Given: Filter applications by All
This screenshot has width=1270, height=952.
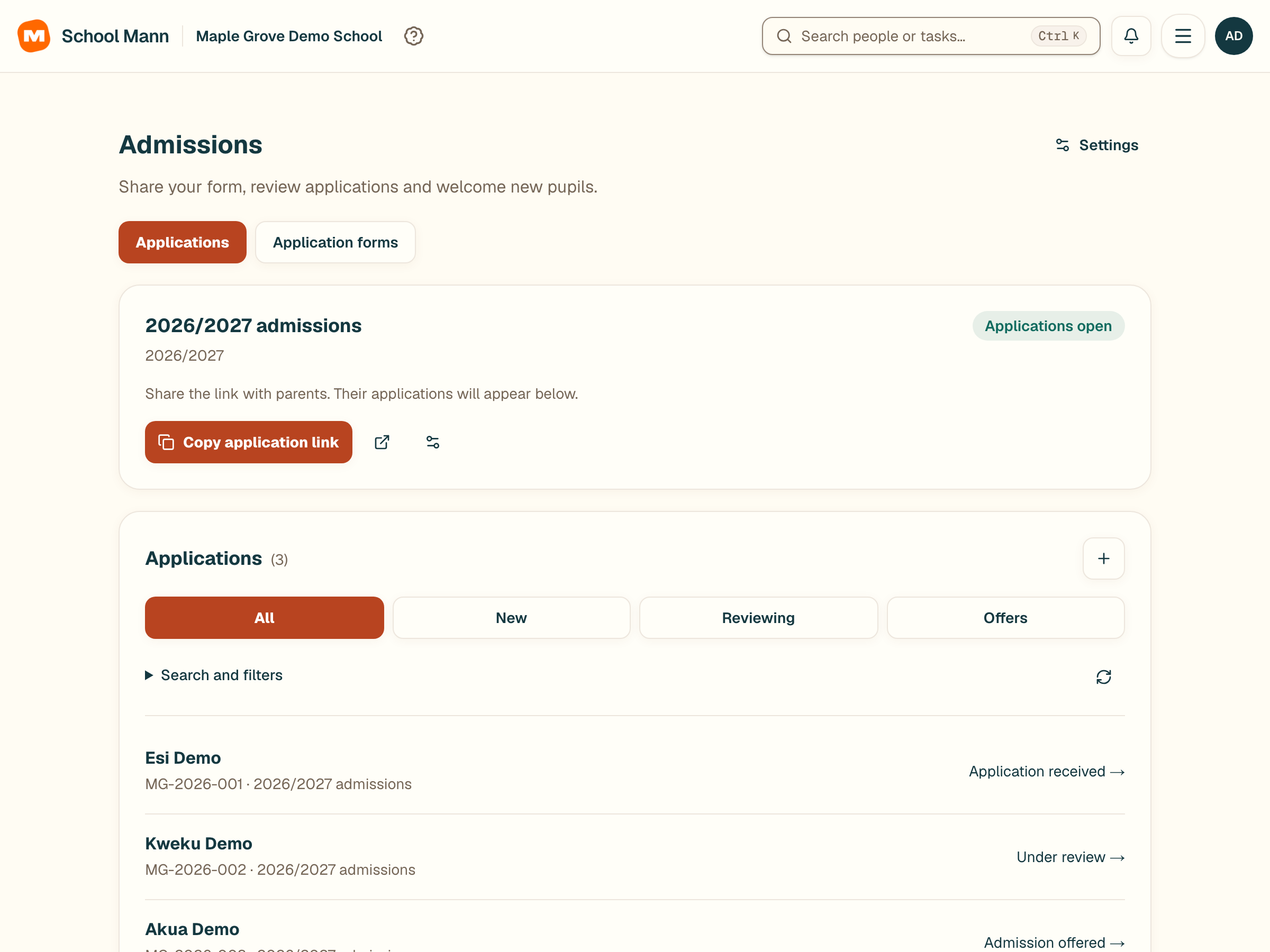Looking at the screenshot, I should (x=264, y=617).
